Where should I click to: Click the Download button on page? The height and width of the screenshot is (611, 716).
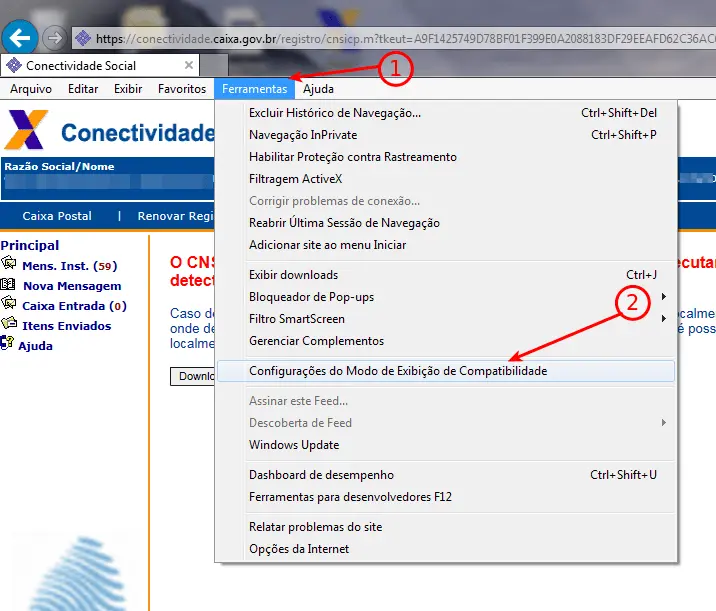click(192, 376)
